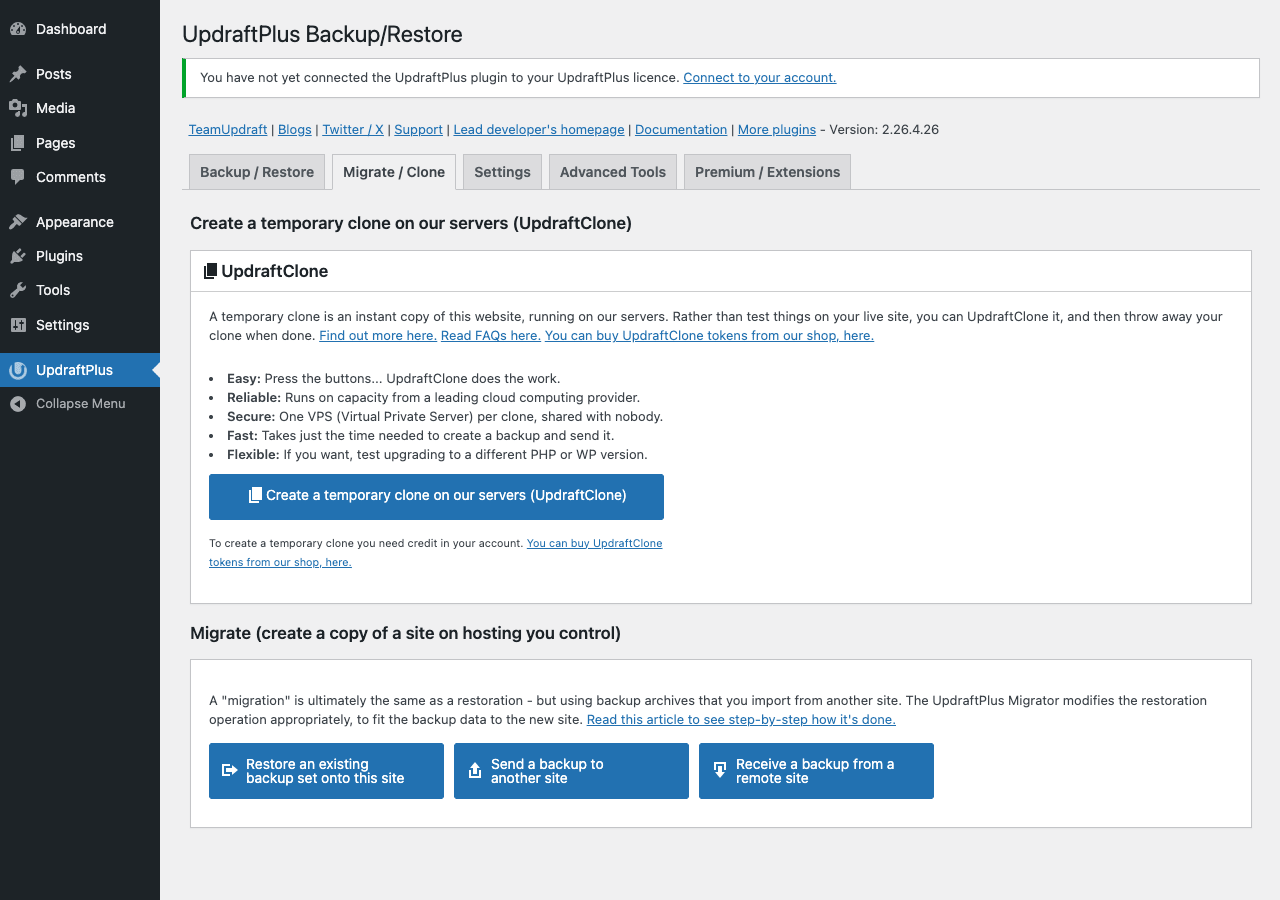
Task: Click the copy icon beside UpdraftClone heading
Action: [210, 271]
